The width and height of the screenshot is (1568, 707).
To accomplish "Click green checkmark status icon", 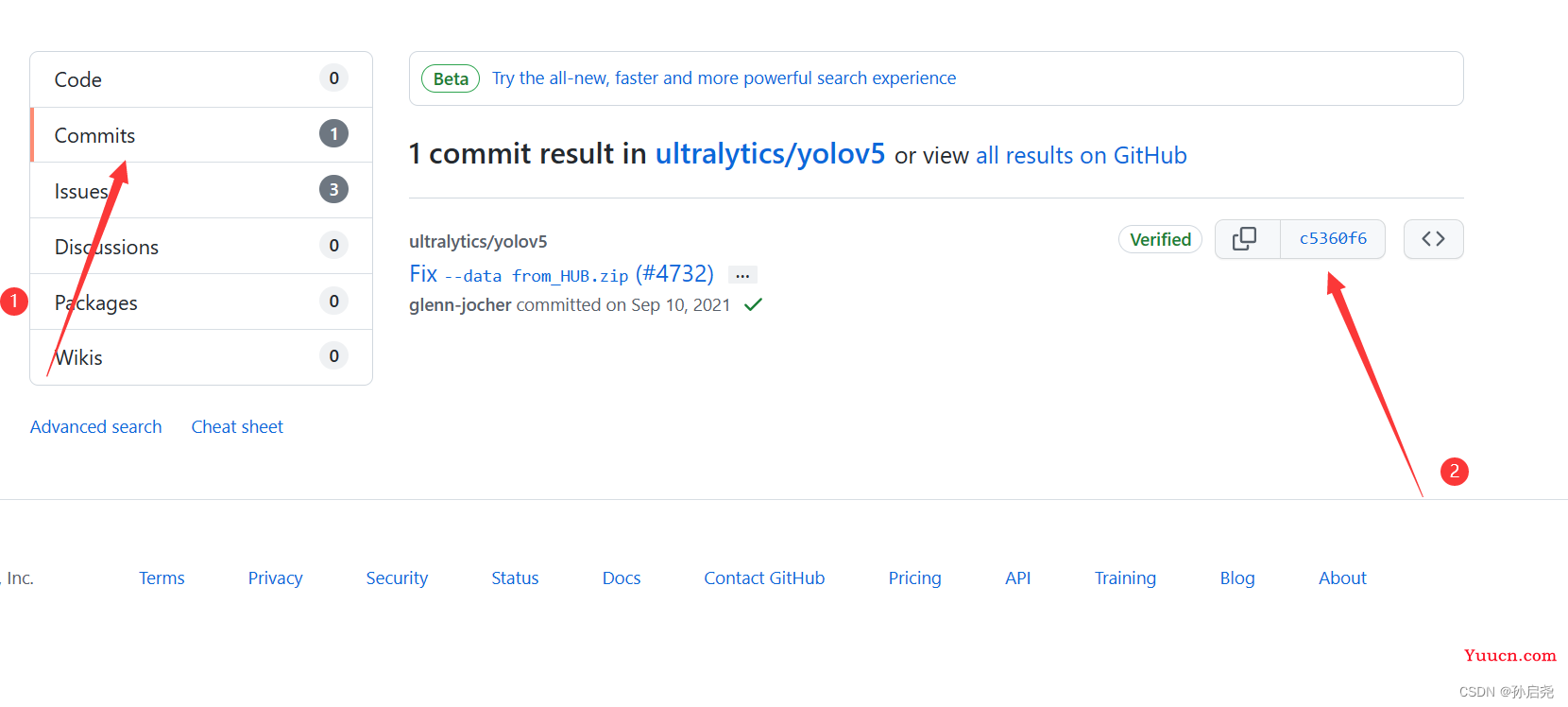I will click(x=753, y=305).
